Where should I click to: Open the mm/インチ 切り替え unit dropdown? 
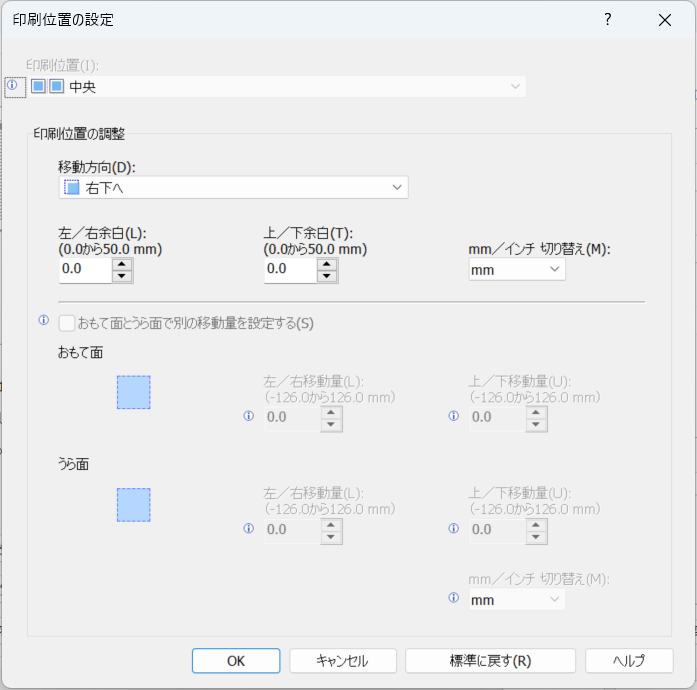click(x=516, y=269)
